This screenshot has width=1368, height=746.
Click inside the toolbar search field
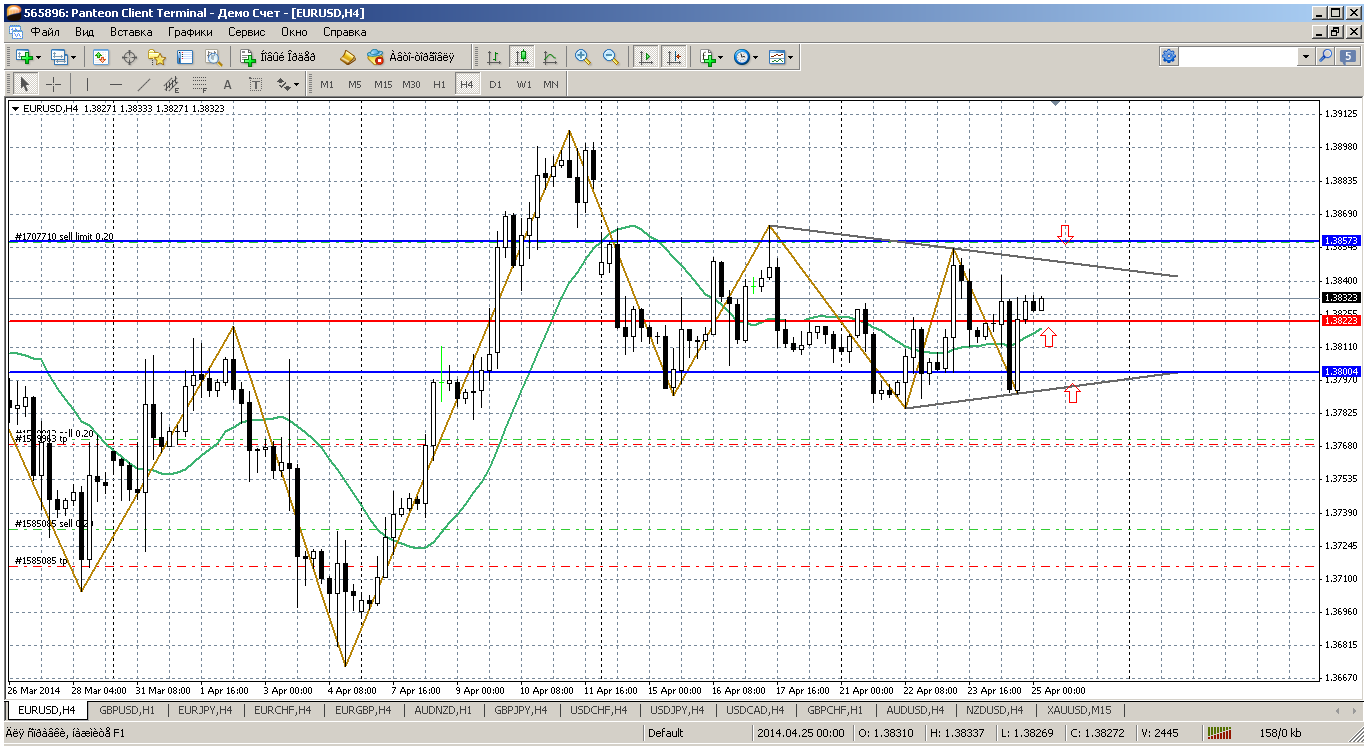[x=1239, y=57]
